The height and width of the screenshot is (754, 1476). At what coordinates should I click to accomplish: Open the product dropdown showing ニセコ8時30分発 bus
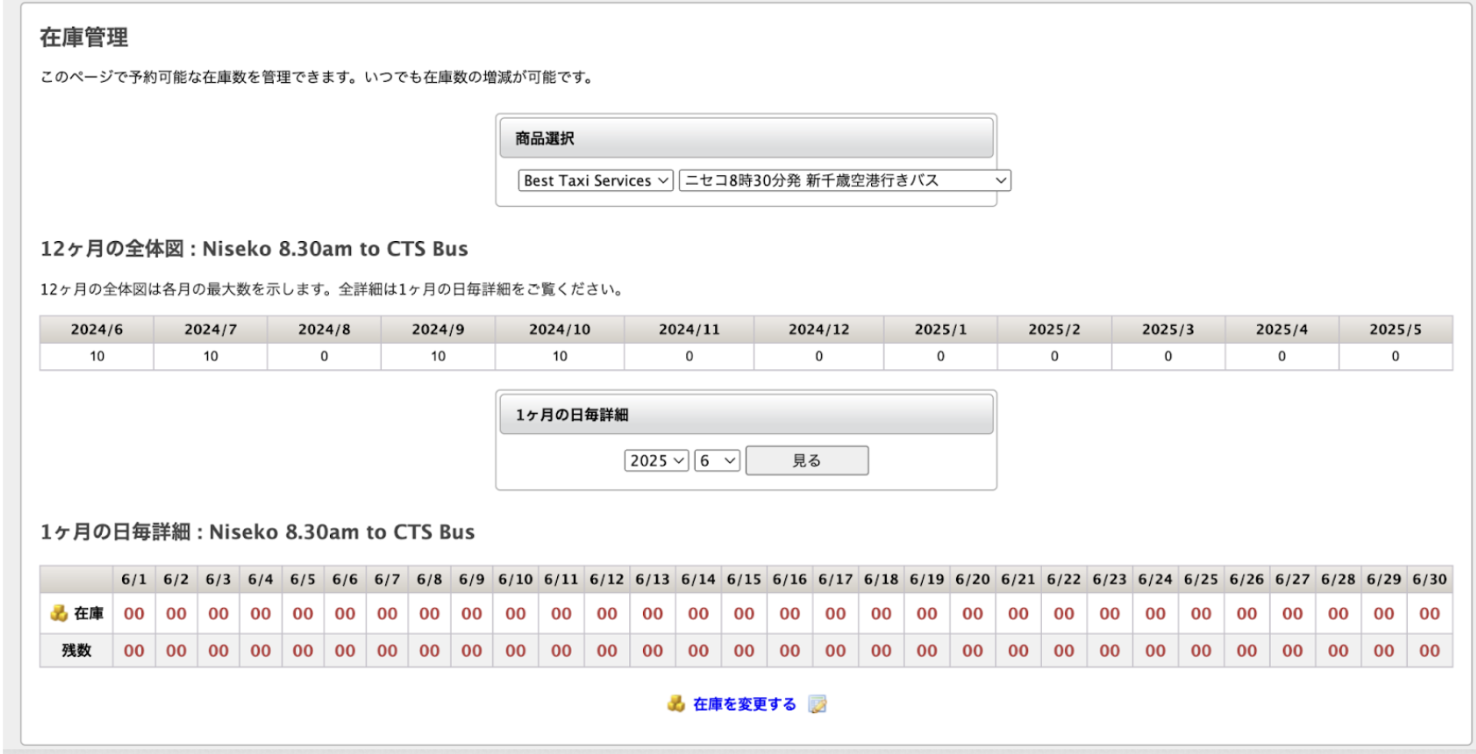(840, 180)
